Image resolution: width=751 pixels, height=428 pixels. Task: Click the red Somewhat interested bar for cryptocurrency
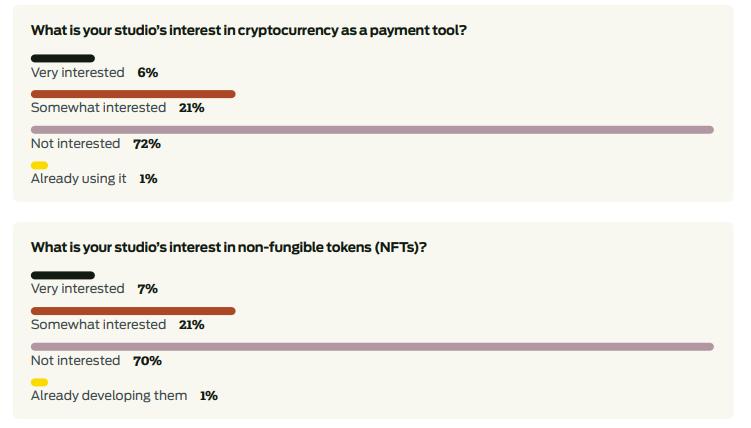pyautogui.click(x=133, y=94)
